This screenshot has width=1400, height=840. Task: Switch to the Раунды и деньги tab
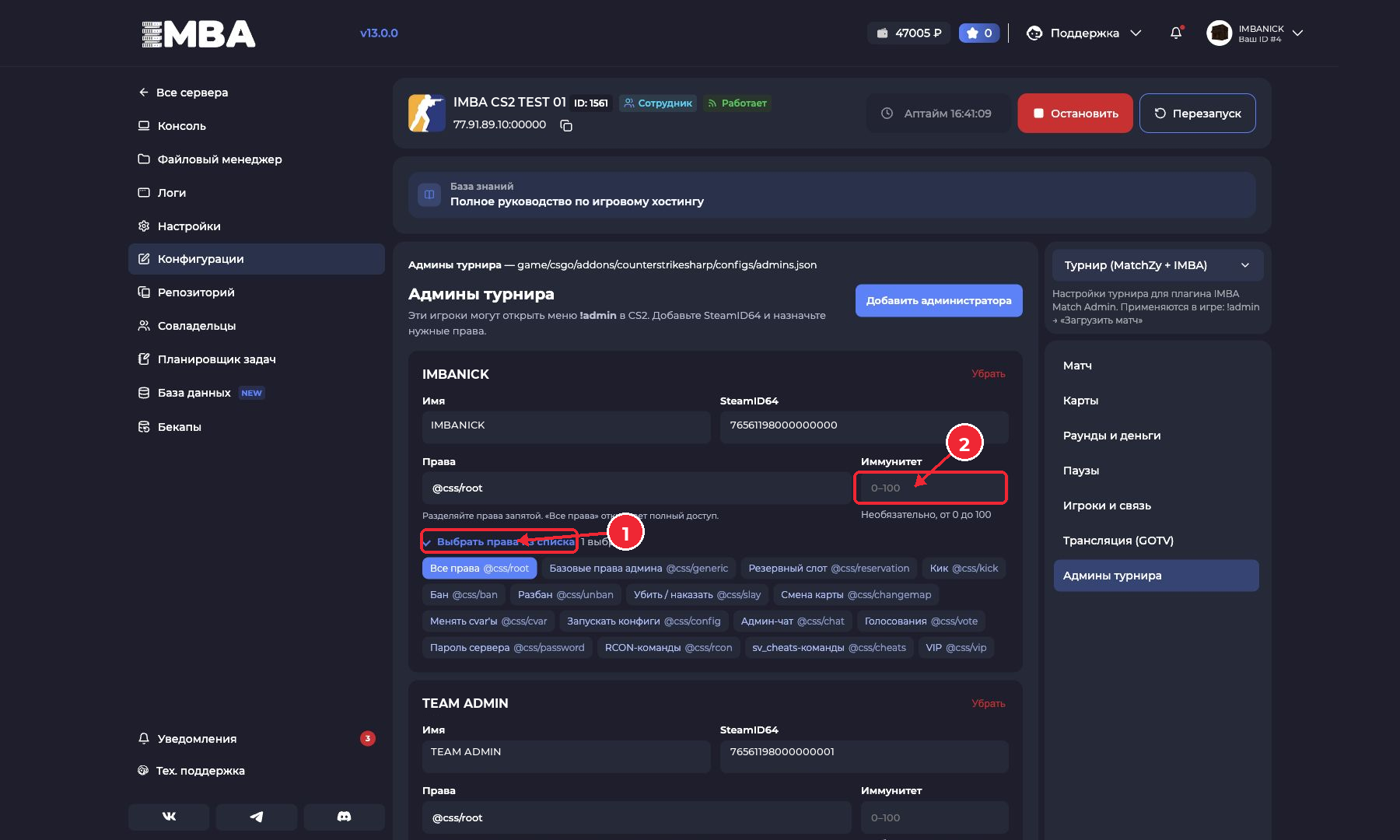(x=1157, y=436)
